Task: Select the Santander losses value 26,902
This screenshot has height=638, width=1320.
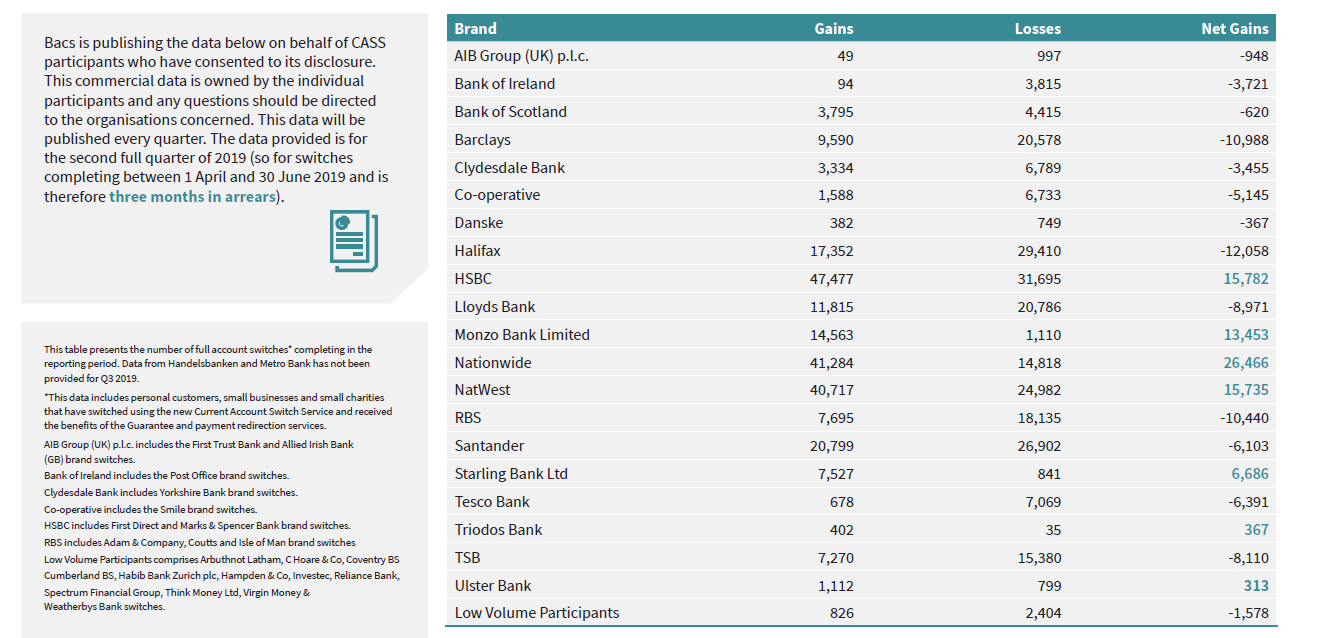Action: point(1039,446)
